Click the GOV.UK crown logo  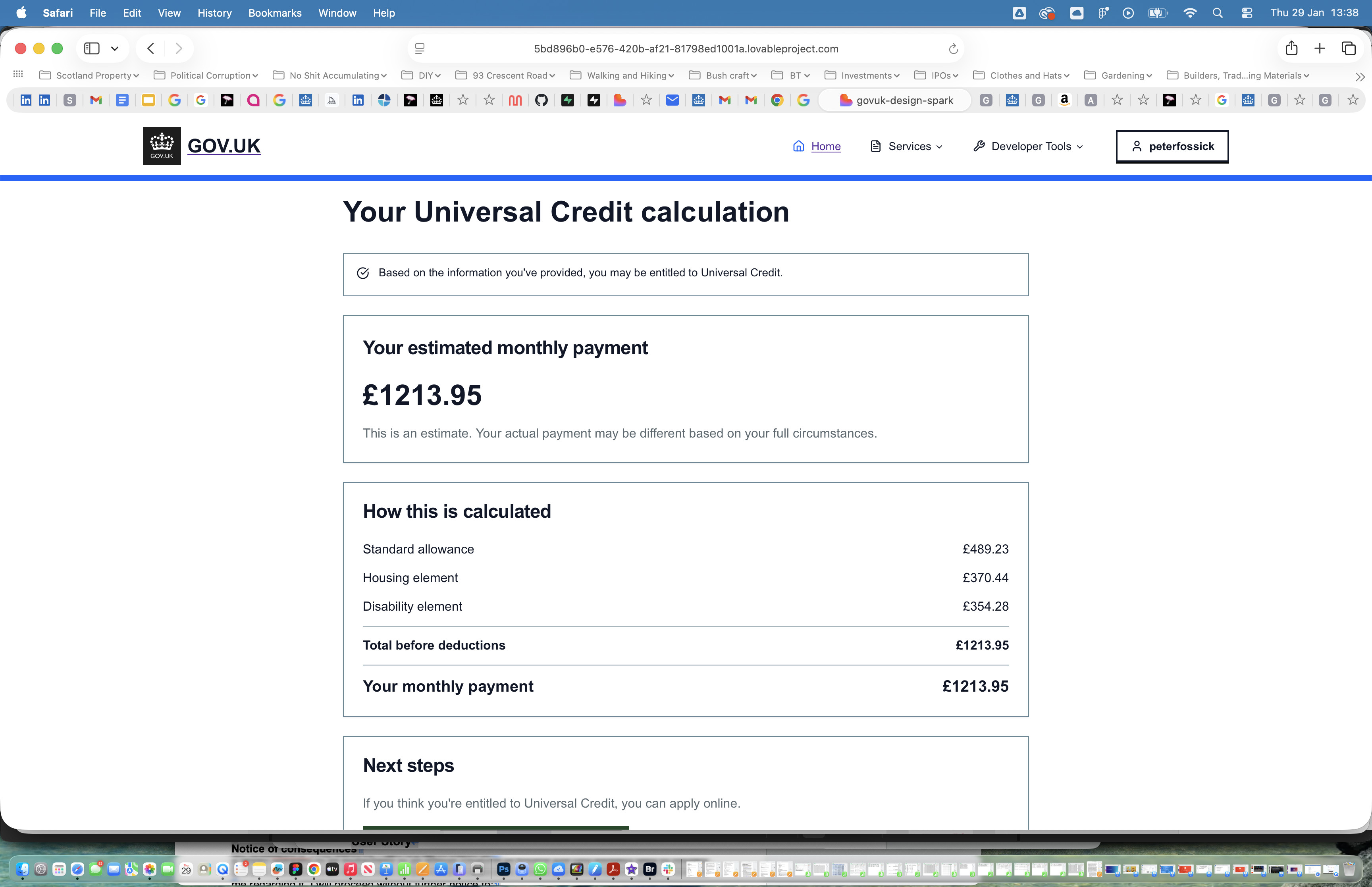(162, 146)
